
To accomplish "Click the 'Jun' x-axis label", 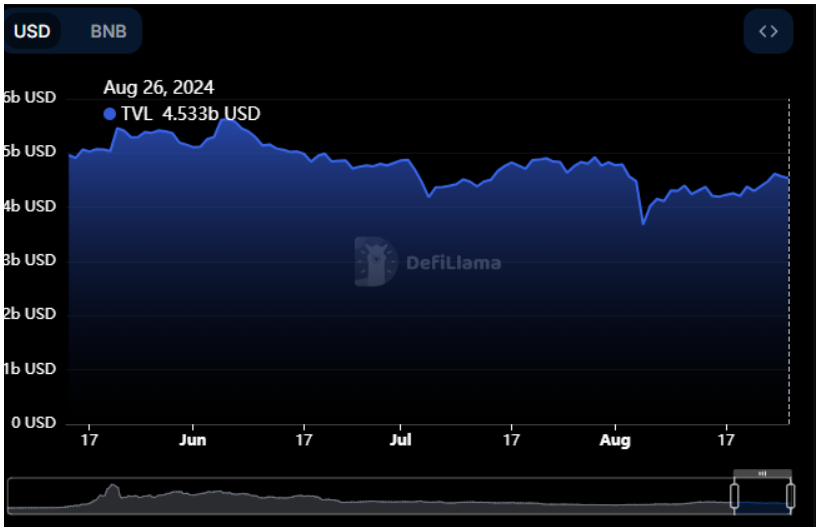I will pyautogui.click(x=192, y=439).
